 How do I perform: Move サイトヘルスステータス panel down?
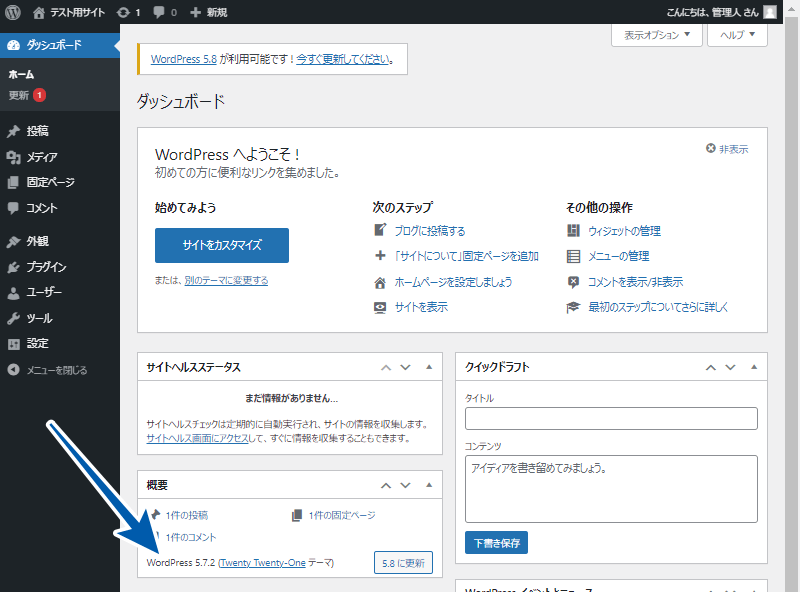point(406,367)
